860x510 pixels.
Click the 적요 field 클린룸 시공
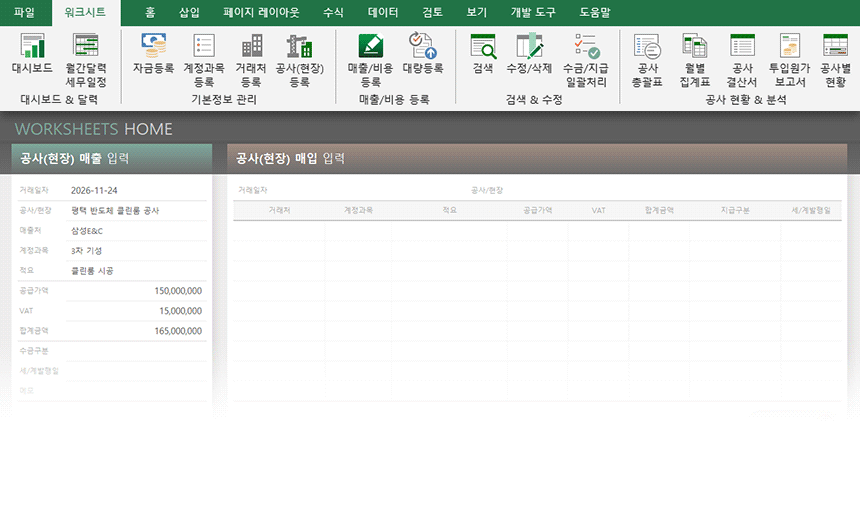(x=135, y=271)
